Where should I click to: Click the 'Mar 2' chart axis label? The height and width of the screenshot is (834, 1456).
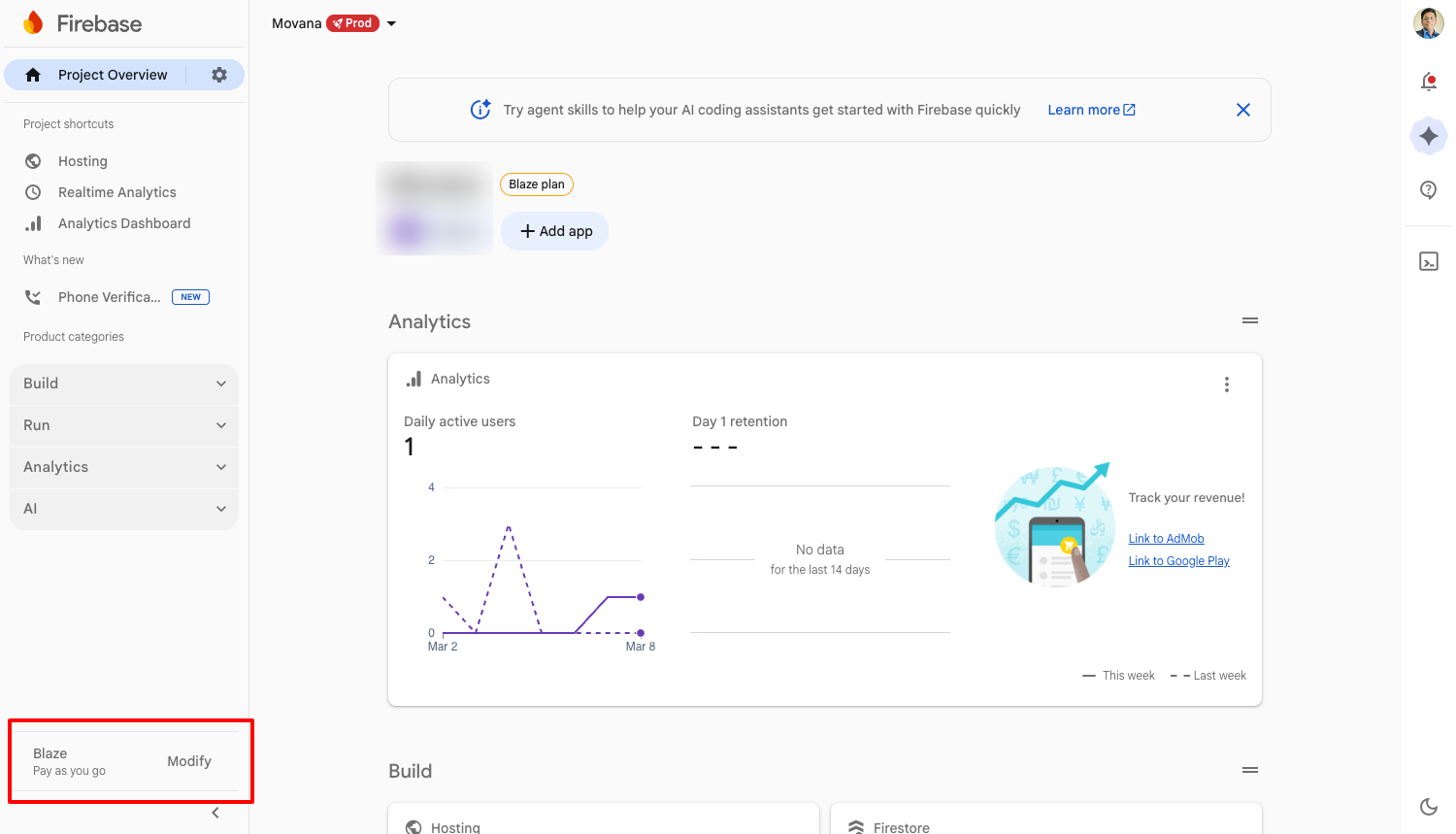pos(443,647)
